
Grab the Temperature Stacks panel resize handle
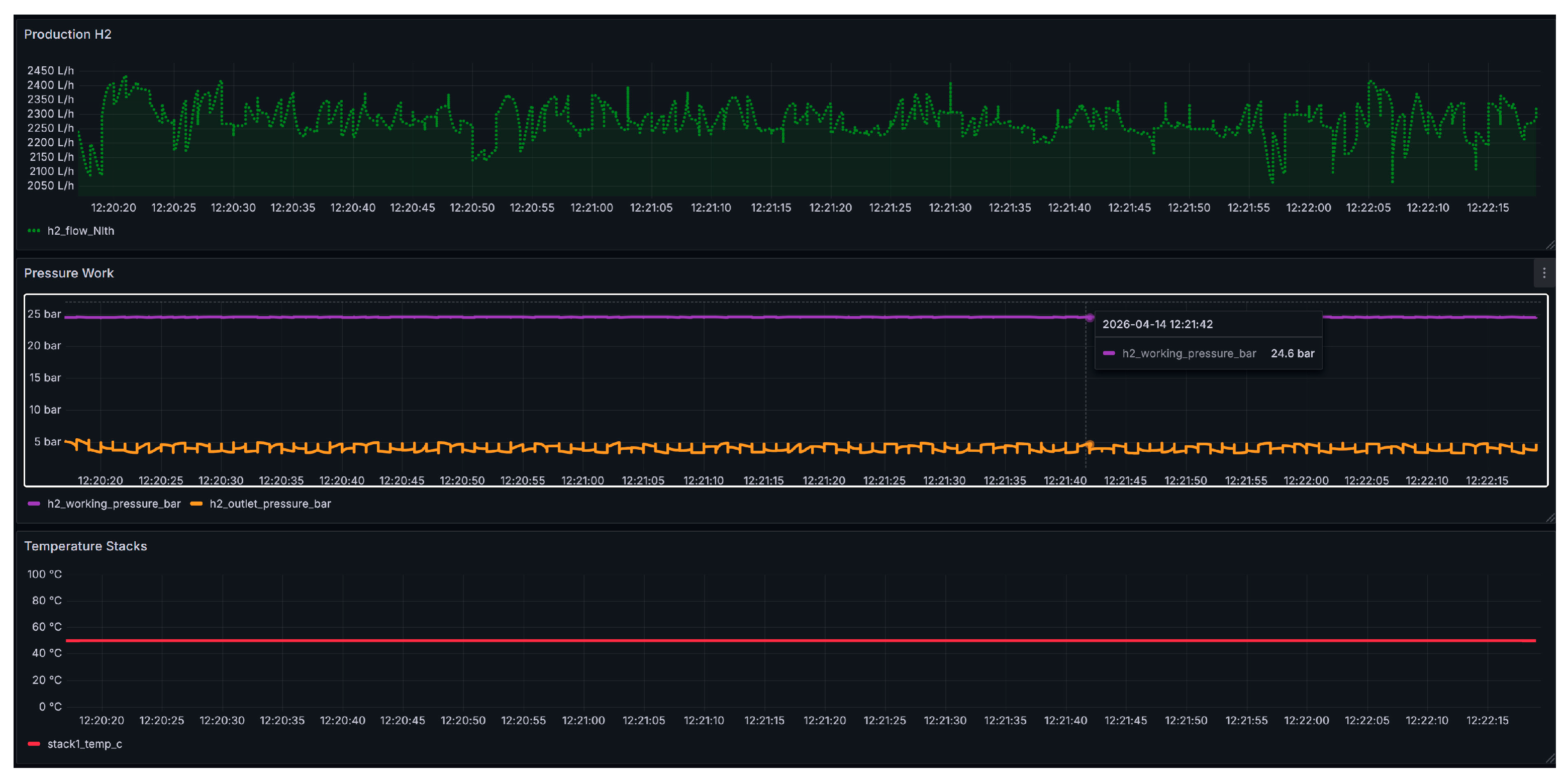(1550, 758)
